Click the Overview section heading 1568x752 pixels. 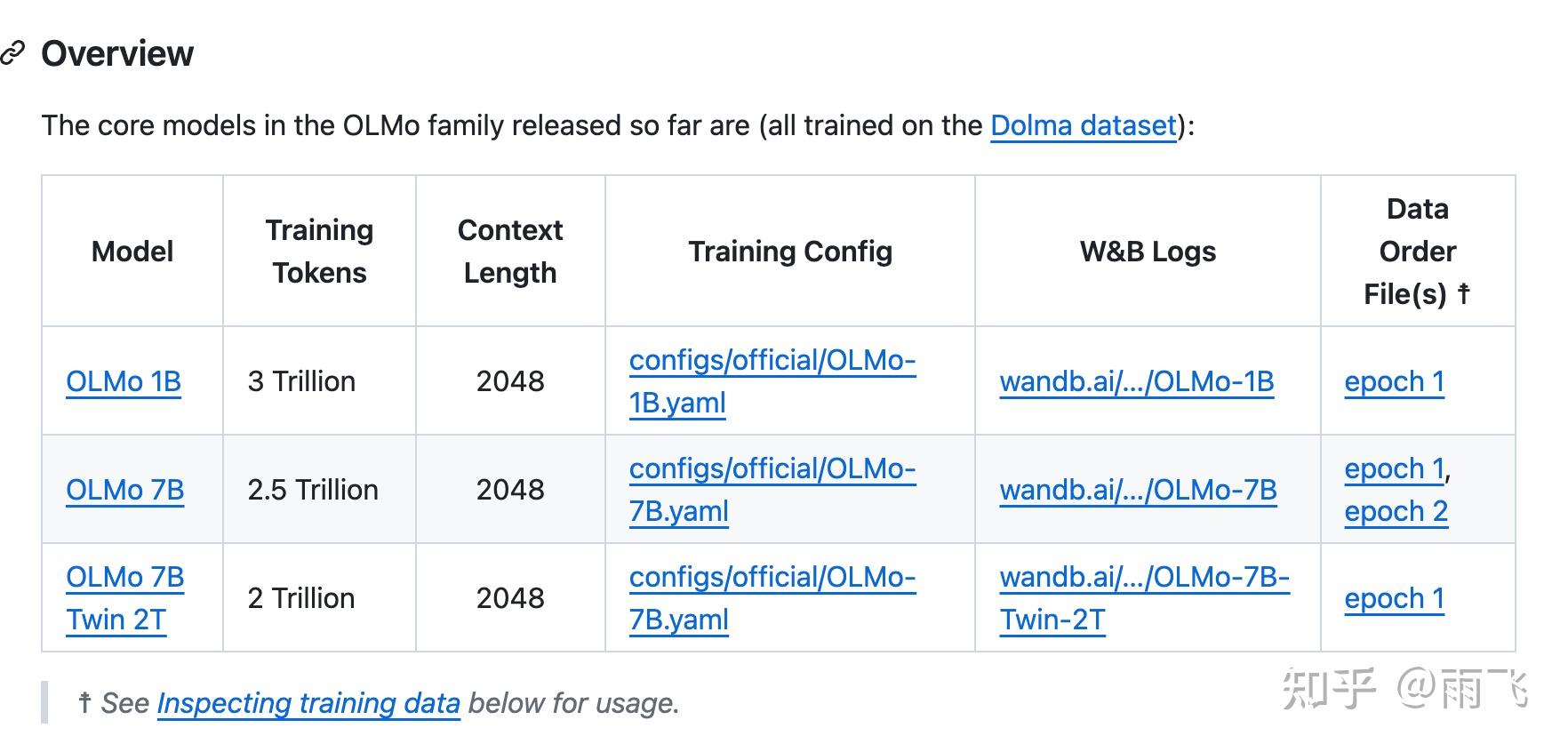point(117,53)
